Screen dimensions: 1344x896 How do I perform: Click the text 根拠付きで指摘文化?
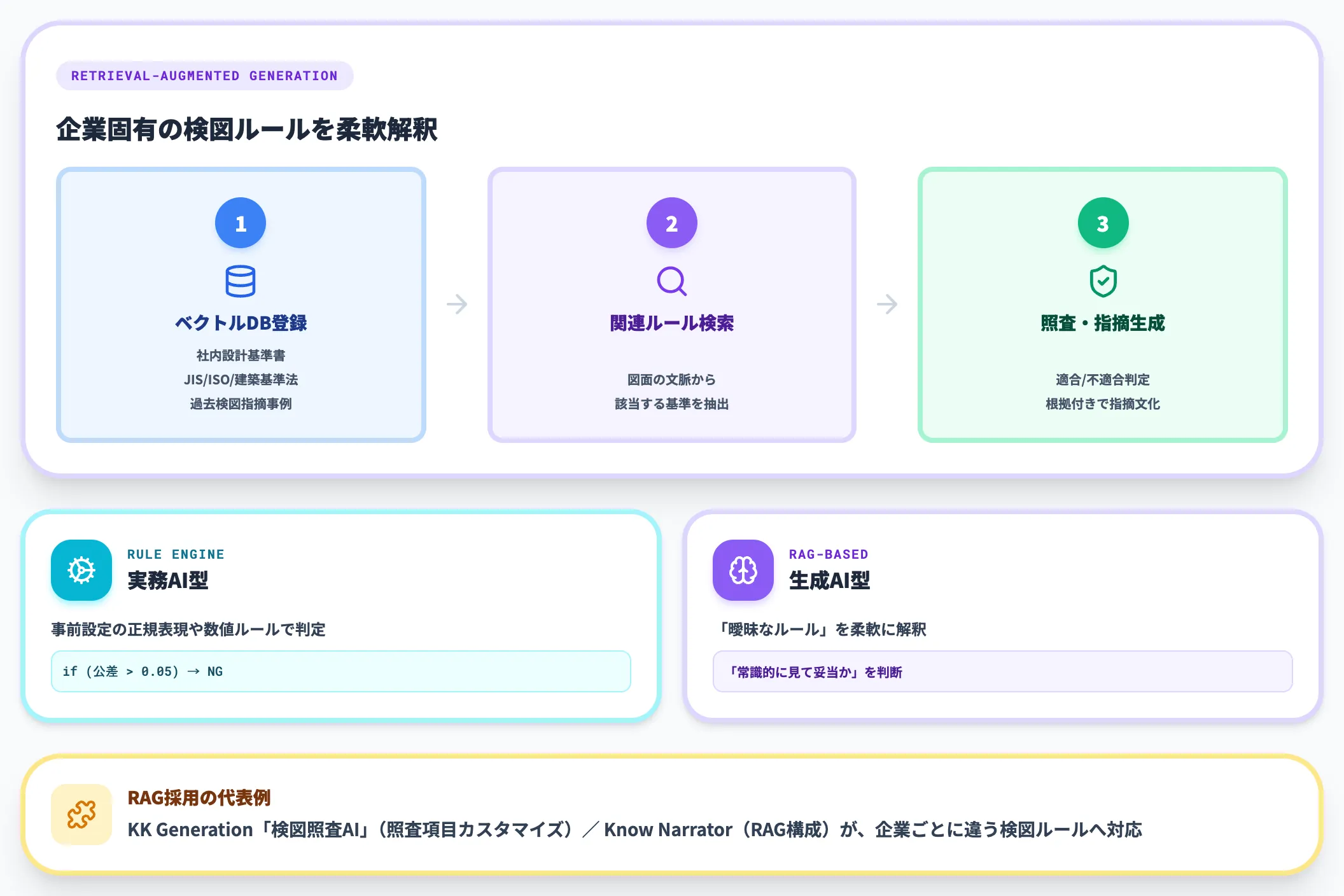tap(1103, 403)
